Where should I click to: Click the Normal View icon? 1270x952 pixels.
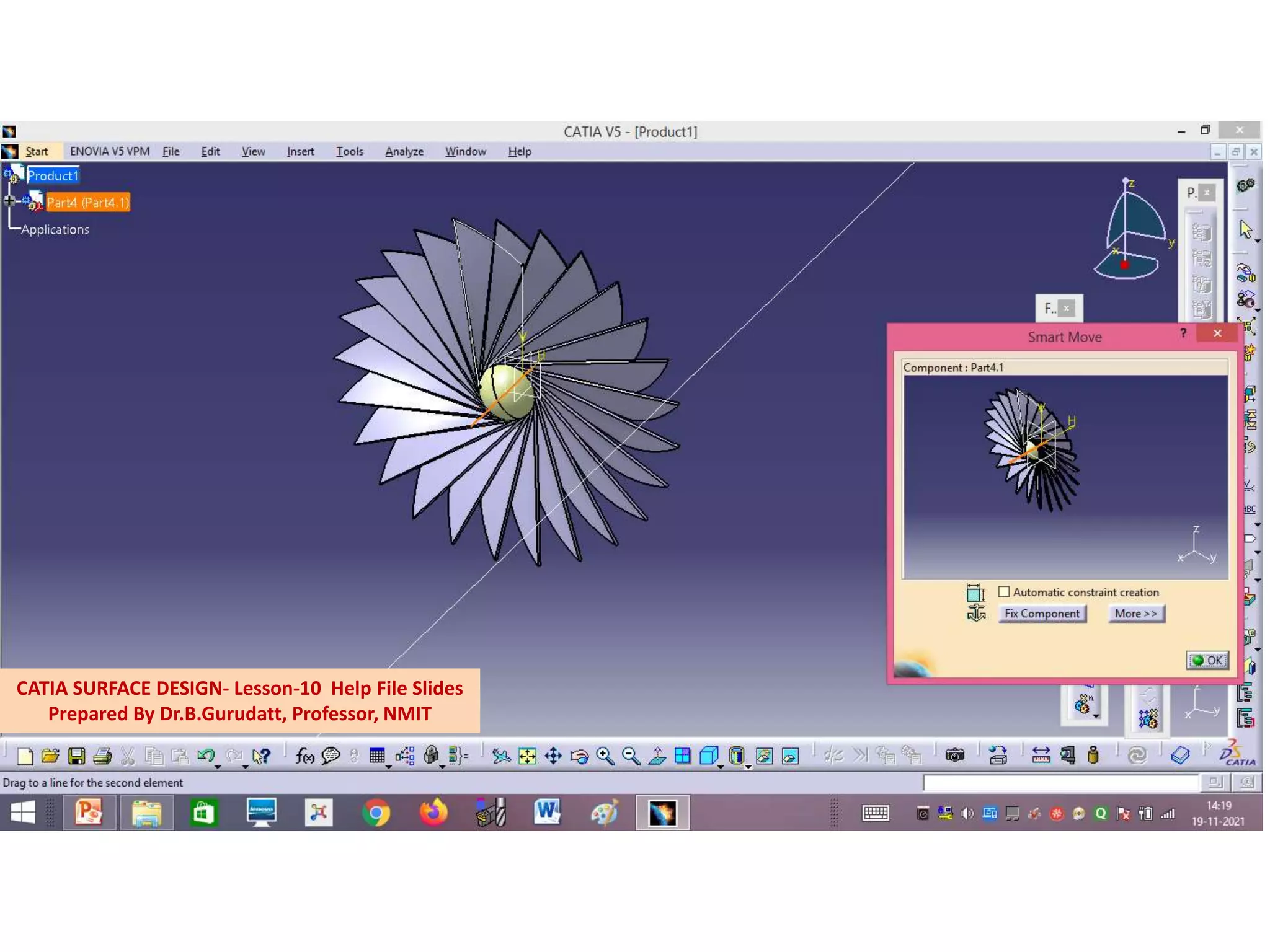pos(657,756)
